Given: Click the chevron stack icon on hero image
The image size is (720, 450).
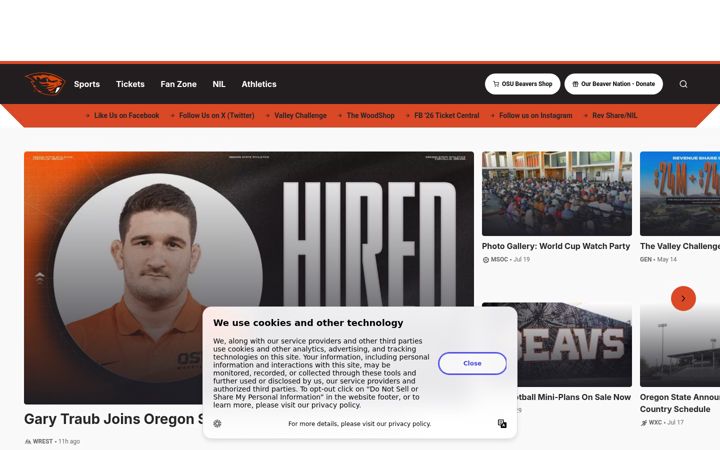Looking at the screenshot, I should 40,277.
